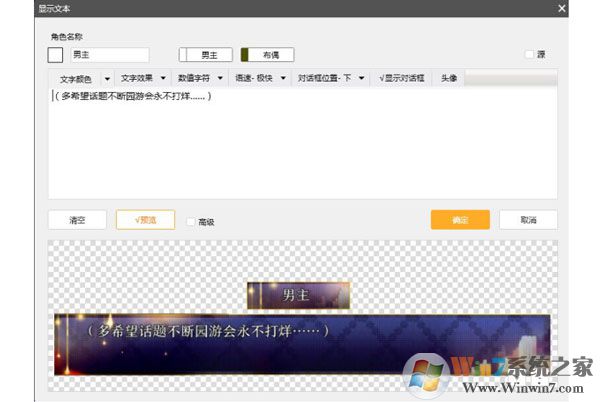The width and height of the screenshot is (600, 402).
Task: Click the 头像 avatar toolbar item
Action: tap(449, 77)
